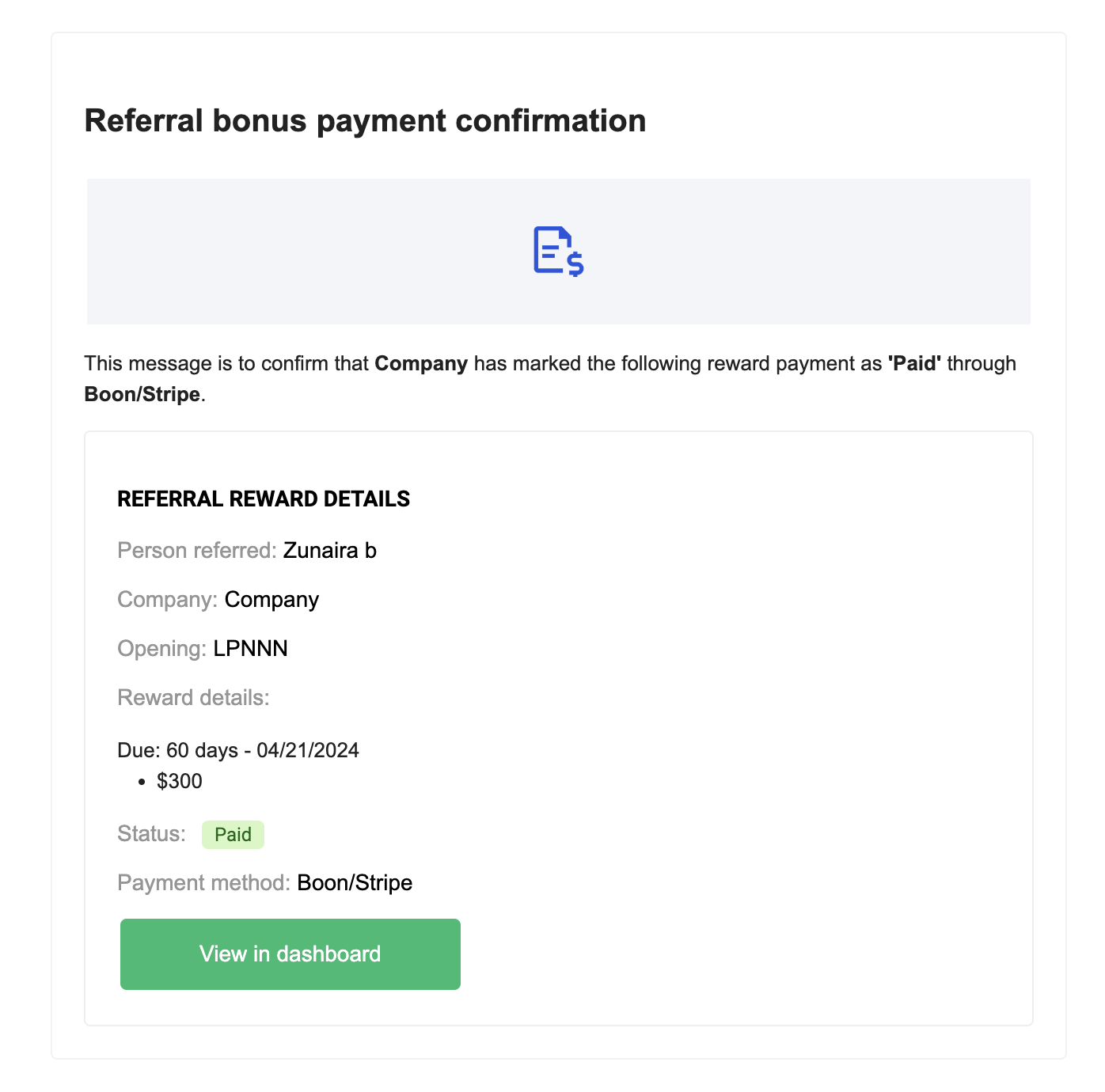Click the Payment method Boon/Stripe value
The height and width of the screenshot is (1092, 1105).
coord(355,883)
